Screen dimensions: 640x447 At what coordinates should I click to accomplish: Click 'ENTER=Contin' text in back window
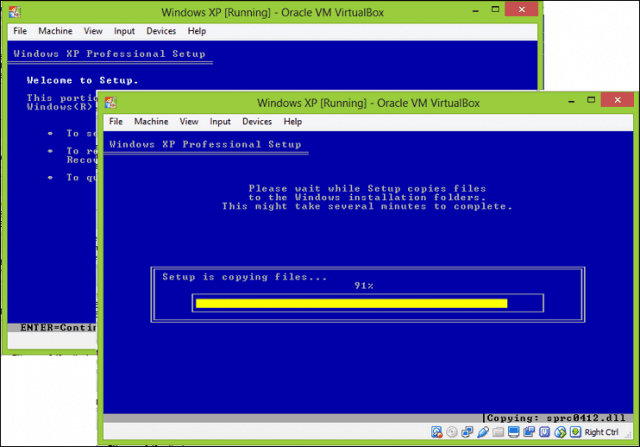(x=58, y=327)
